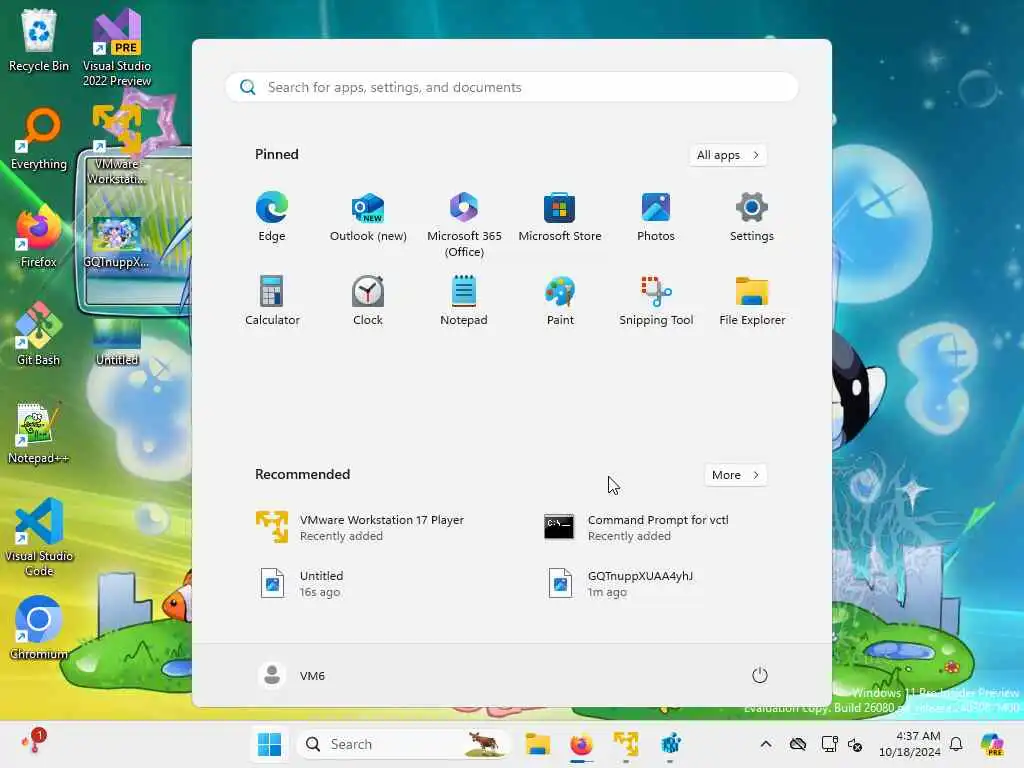Viewport: 1024px width, 768px height.
Task: Expand All apps list
Action: pyautogui.click(x=728, y=155)
